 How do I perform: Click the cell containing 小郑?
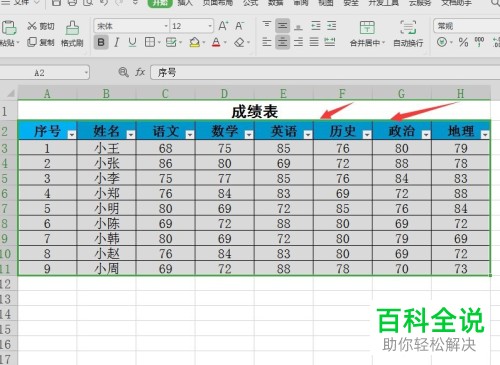click(x=107, y=194)
